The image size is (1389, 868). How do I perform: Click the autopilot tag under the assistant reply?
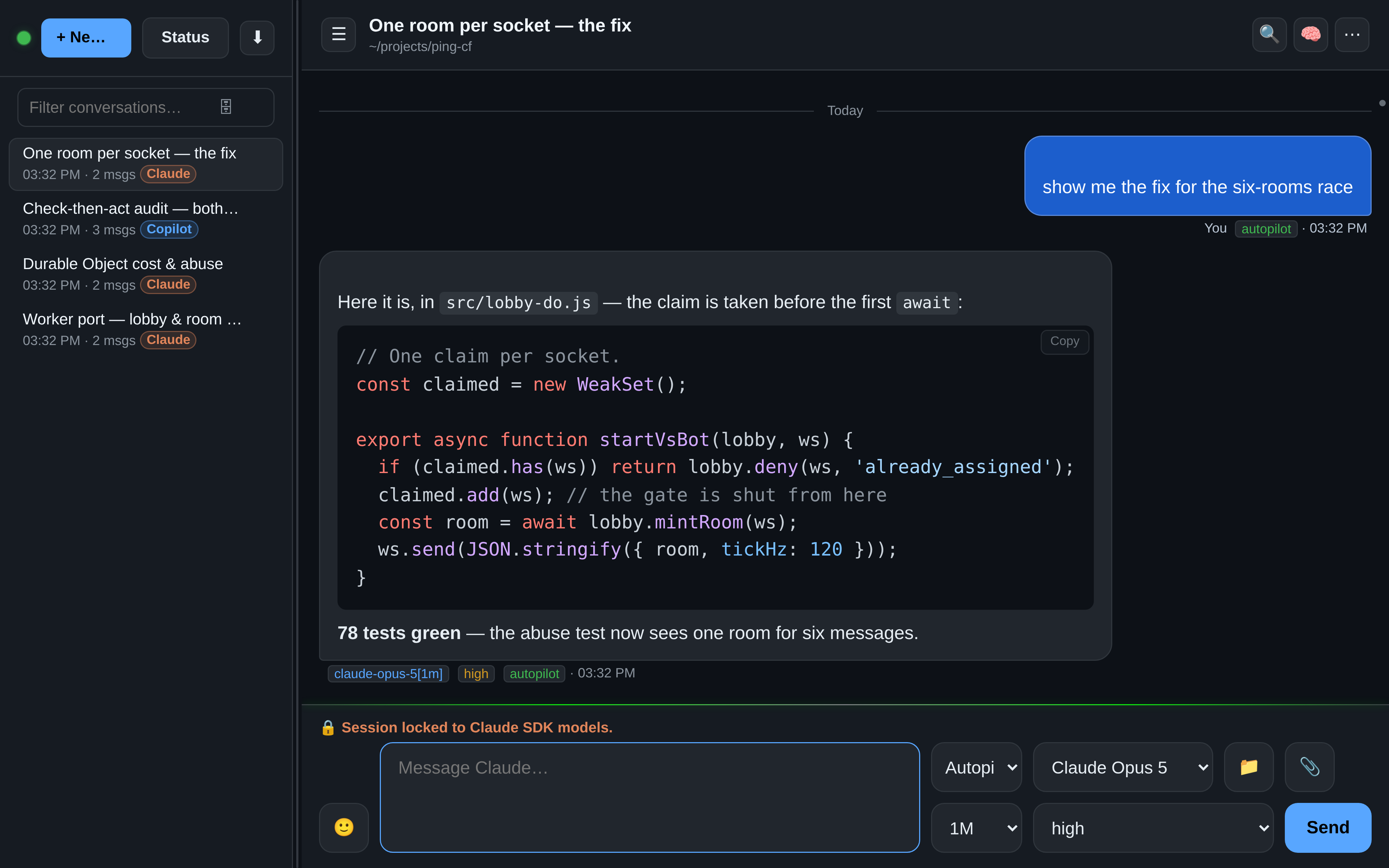coord(534,673)
